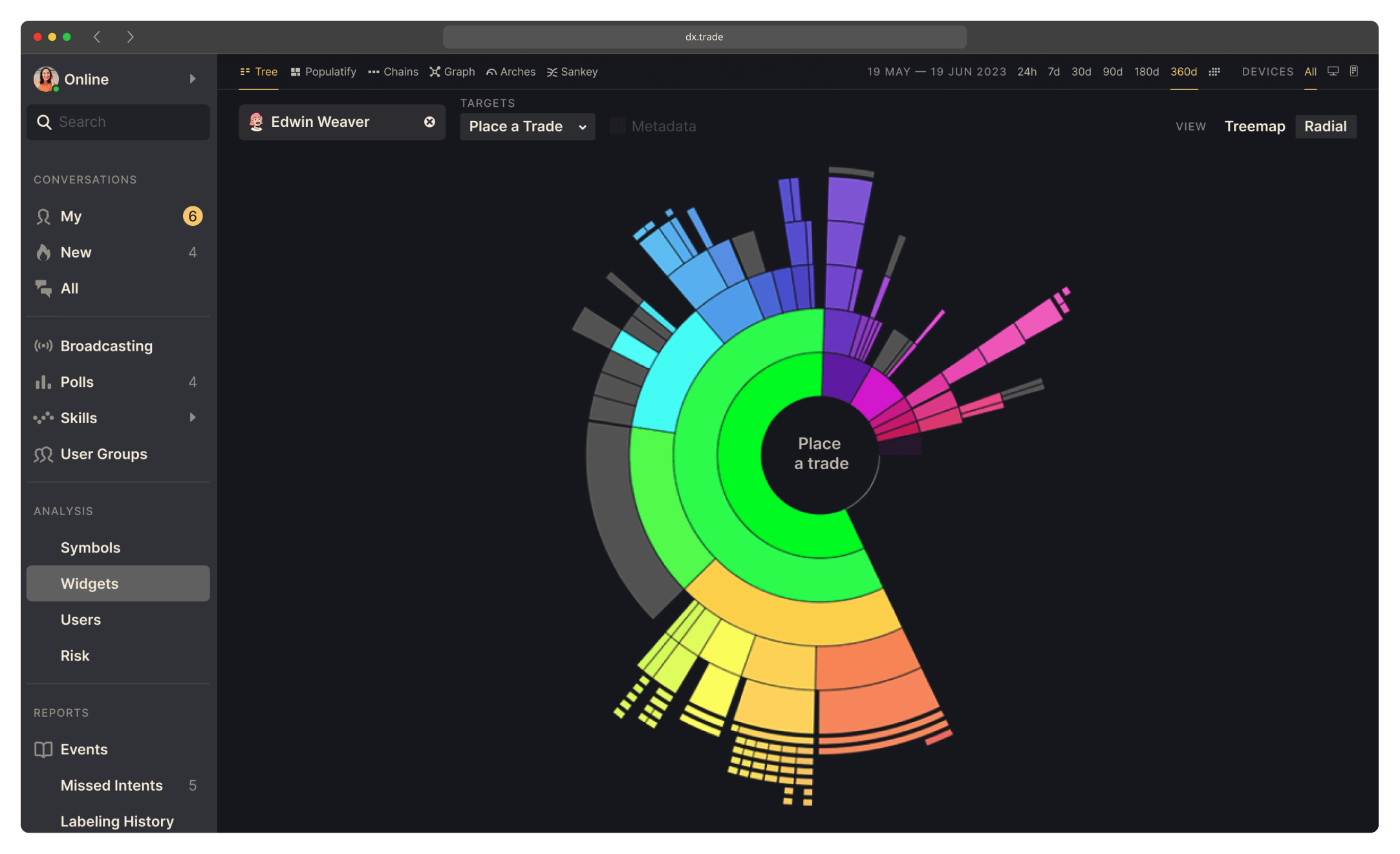Open the Place a Trade targets dropdown
1400x854 pixels.
[527, 127]
